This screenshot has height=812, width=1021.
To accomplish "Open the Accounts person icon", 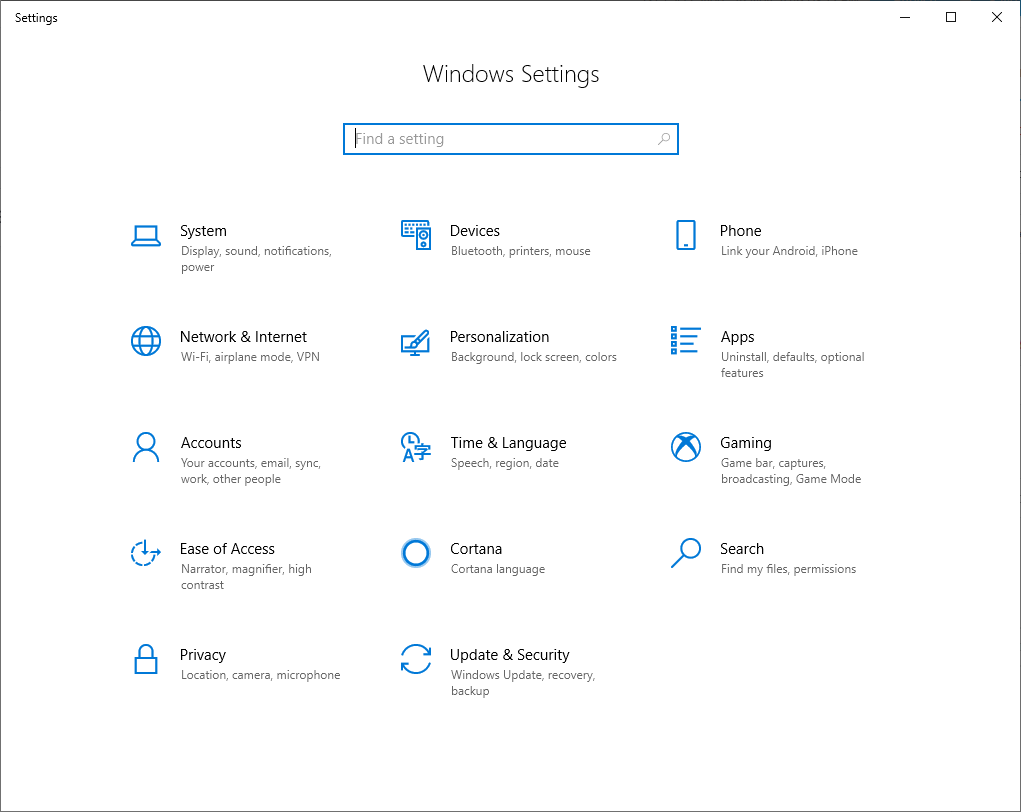I will [146, 447].
